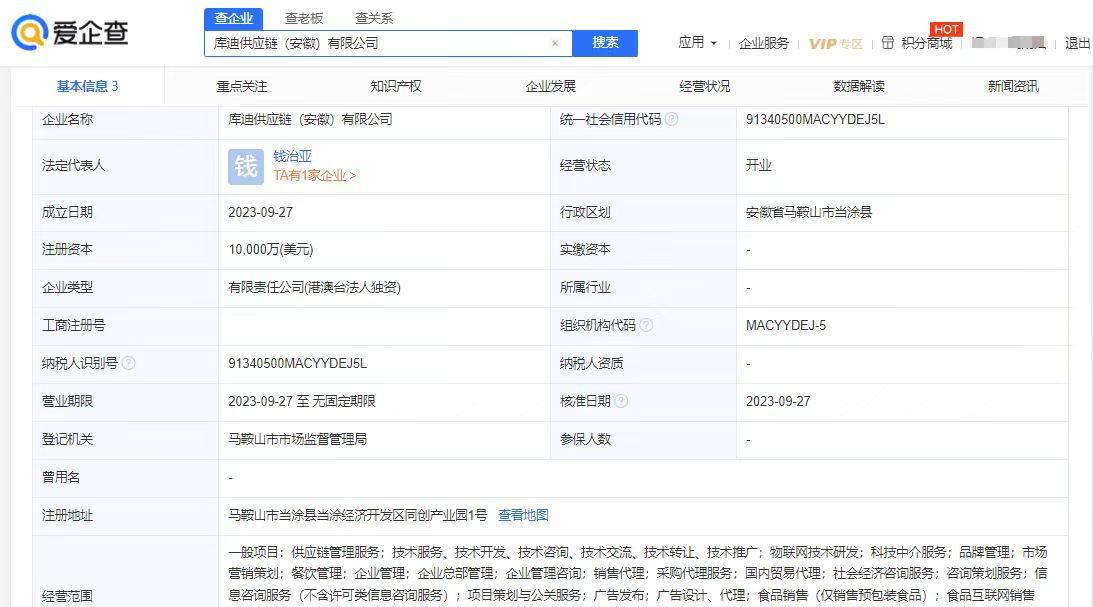Screen dimensions: 1093x607
Task: Open legal representative 钱治亚 link
Action: 292,156
